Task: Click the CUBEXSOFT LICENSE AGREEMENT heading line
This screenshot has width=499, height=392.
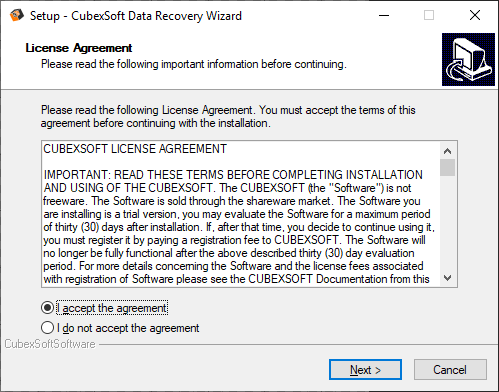Action: pyautogui.click(x=135, y=149)
